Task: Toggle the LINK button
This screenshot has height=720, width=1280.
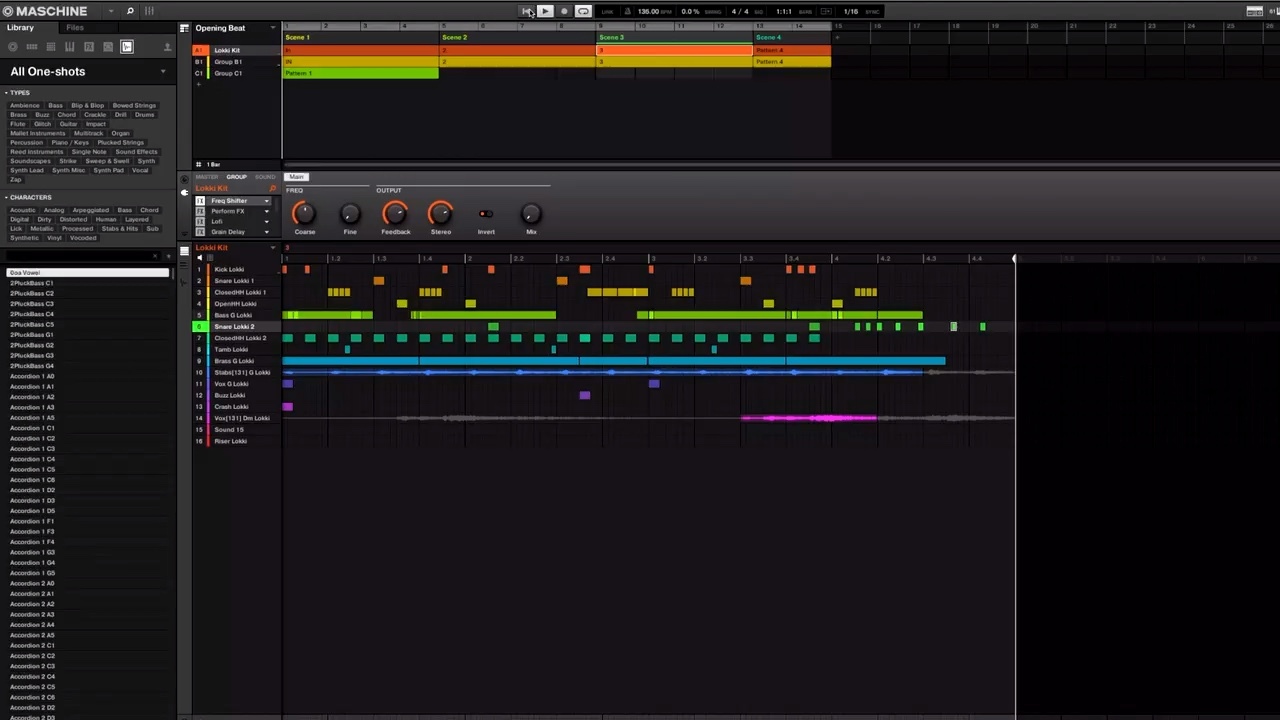Action: [607, 12]
